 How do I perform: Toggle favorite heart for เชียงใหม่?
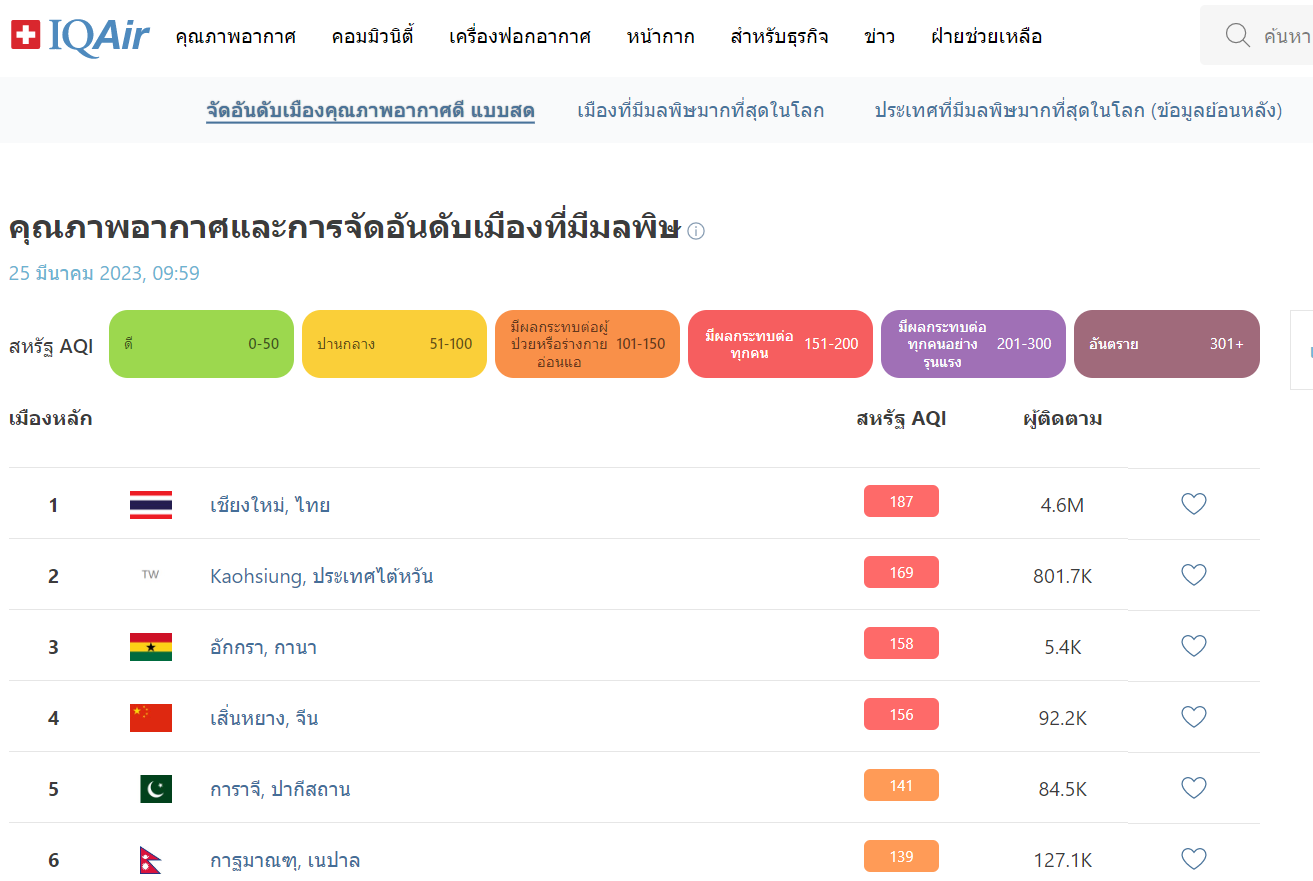(x=1193, y=504)
